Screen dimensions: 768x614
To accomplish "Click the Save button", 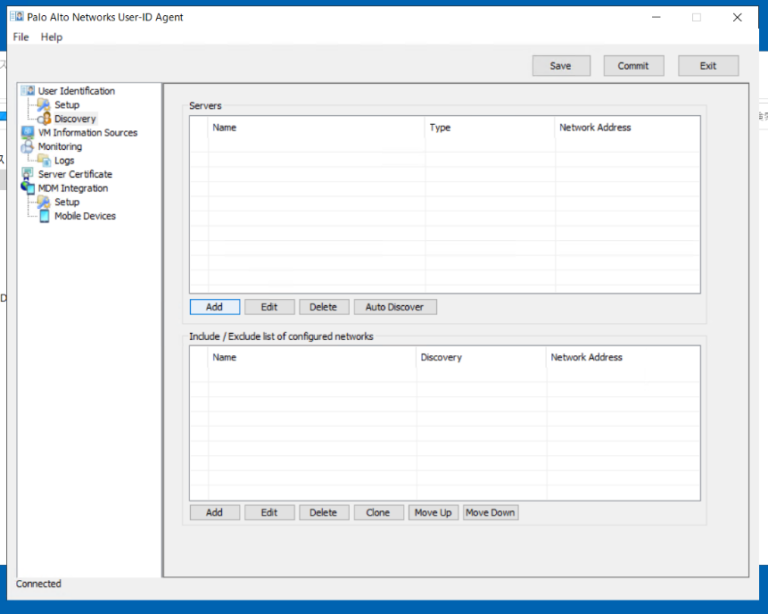I will (x=561, y=66).
